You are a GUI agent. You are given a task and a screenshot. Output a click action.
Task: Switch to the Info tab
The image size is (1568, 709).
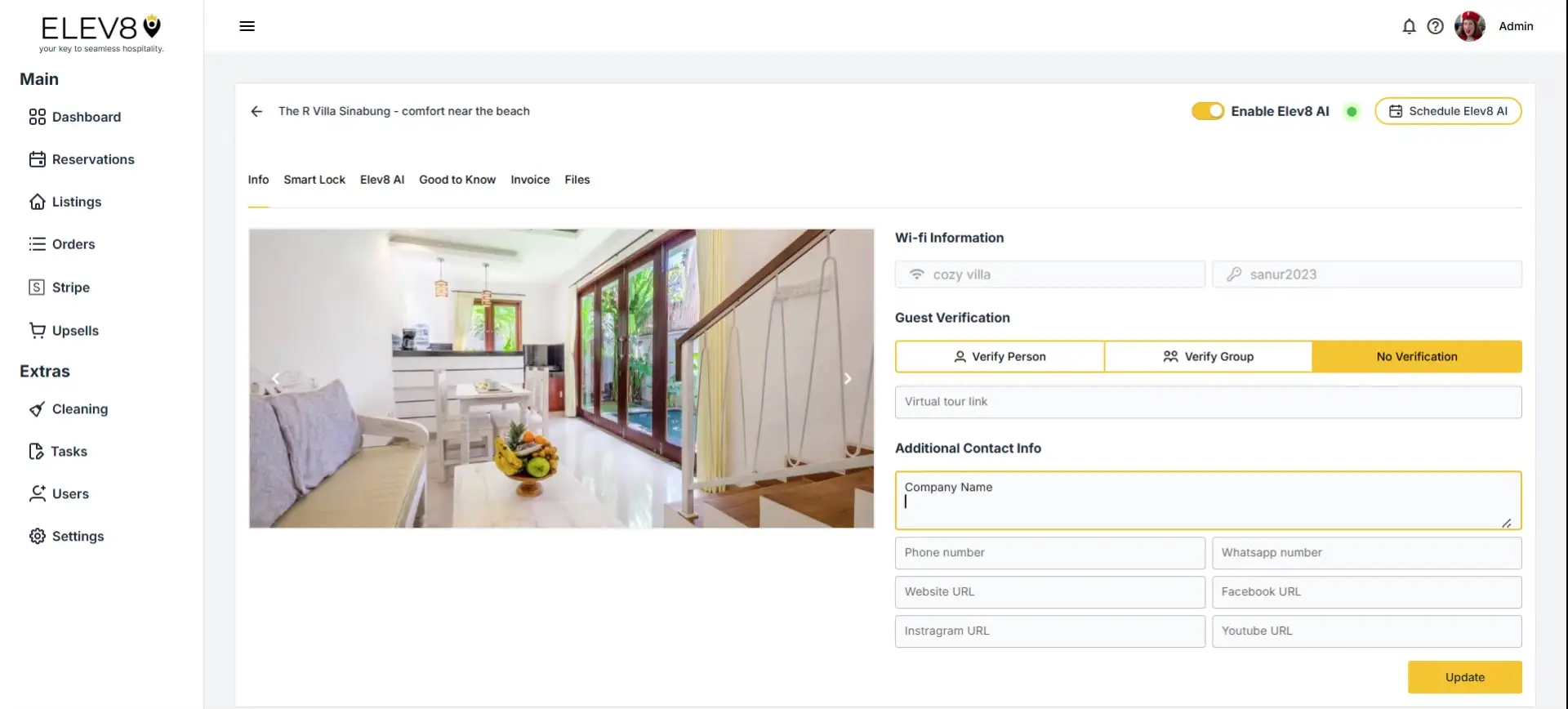coord(258,180)
